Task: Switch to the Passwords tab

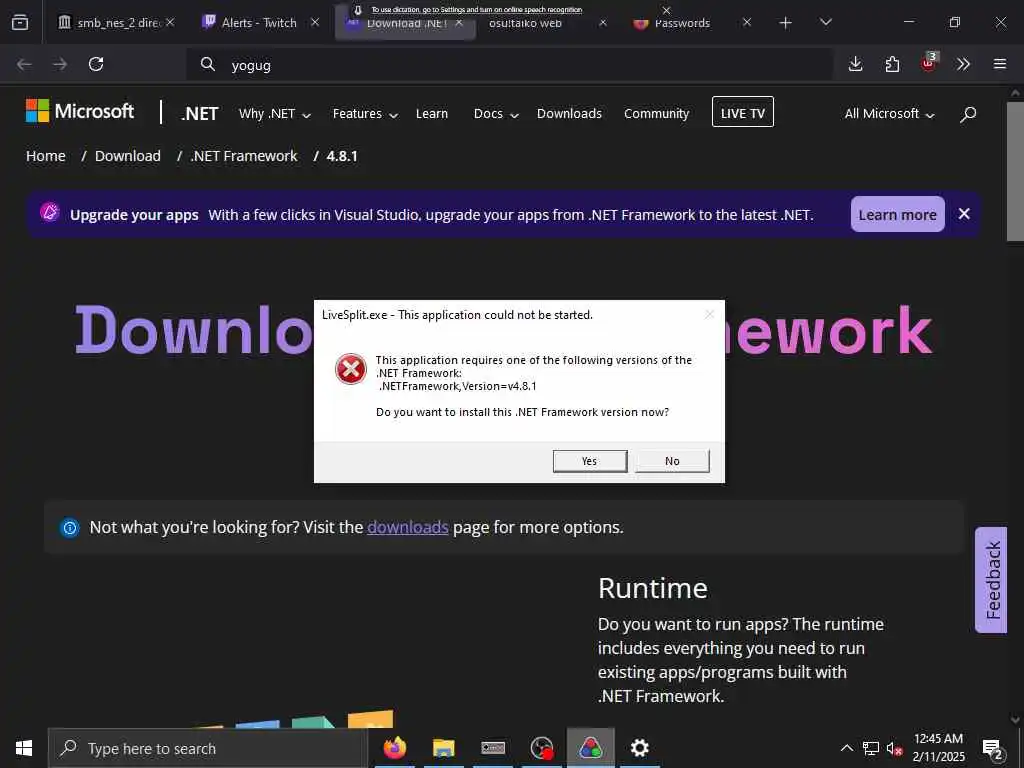Action: click(682, 24)
